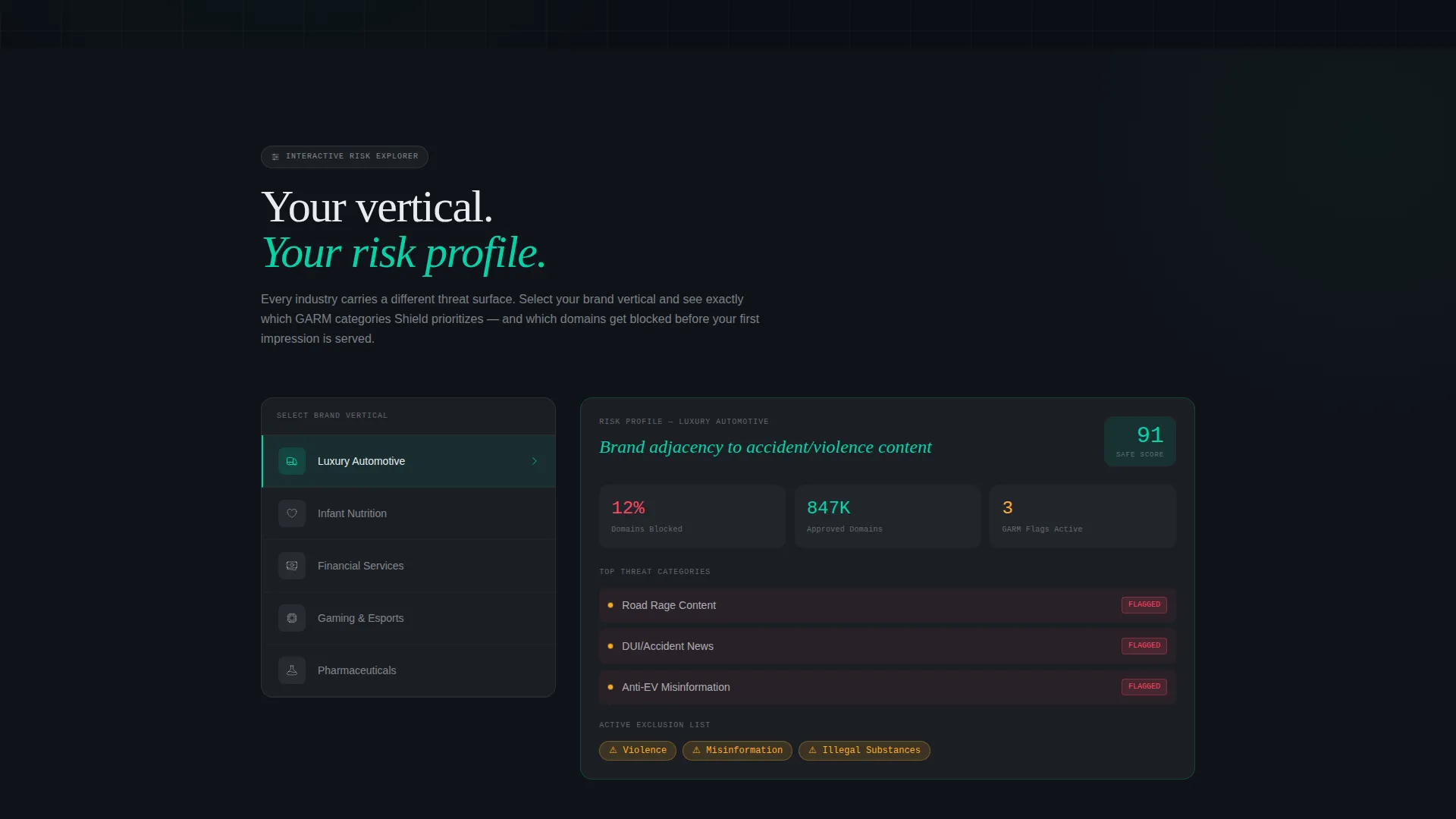Click the FLAGGED badge for DUI/Accident News

point(1144,646)
